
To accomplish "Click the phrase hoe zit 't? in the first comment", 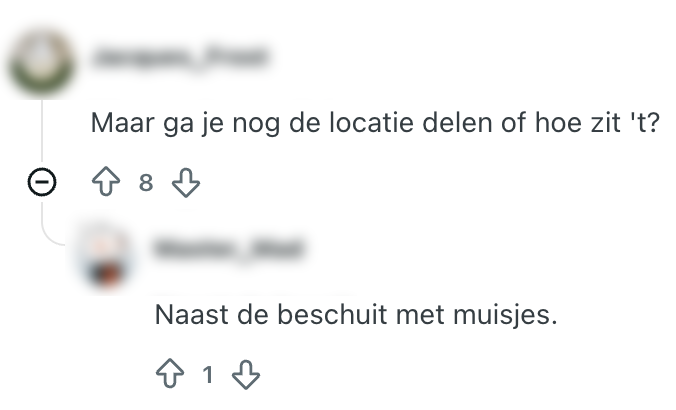I will (598, 122).
